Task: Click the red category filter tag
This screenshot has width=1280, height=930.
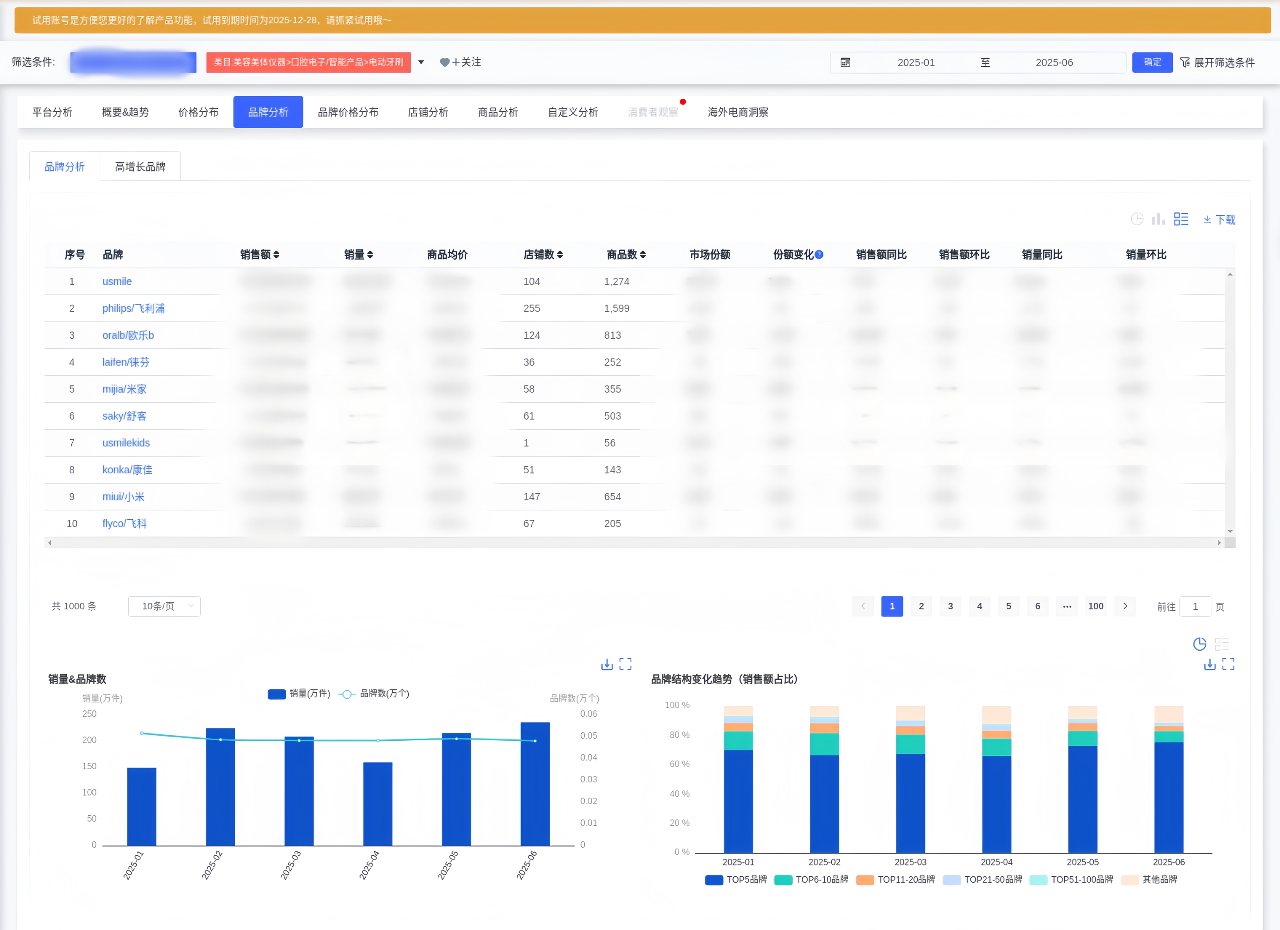Action: 308,62
